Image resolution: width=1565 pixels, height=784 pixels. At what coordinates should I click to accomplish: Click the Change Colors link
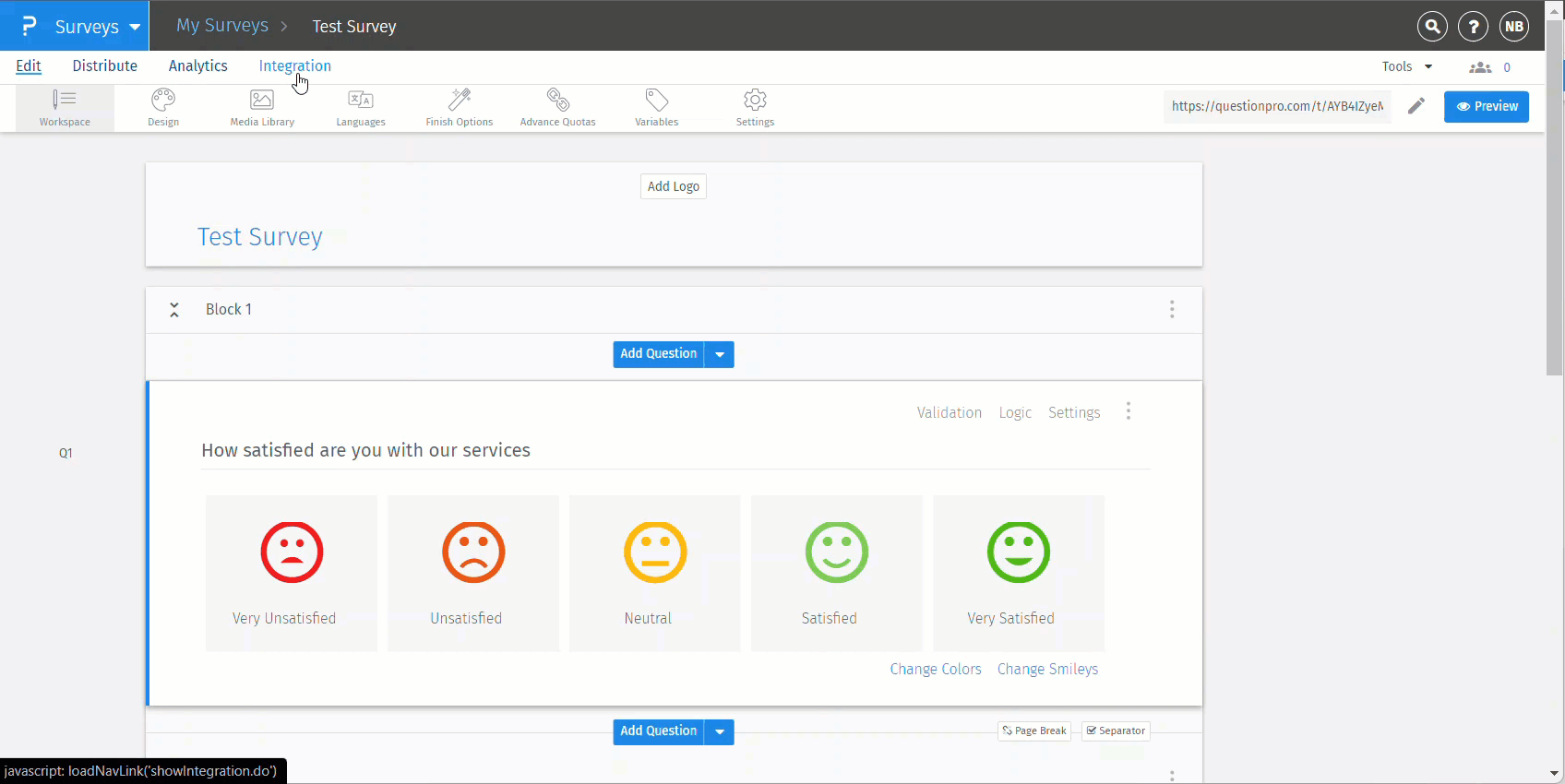[x=935, y=670]
